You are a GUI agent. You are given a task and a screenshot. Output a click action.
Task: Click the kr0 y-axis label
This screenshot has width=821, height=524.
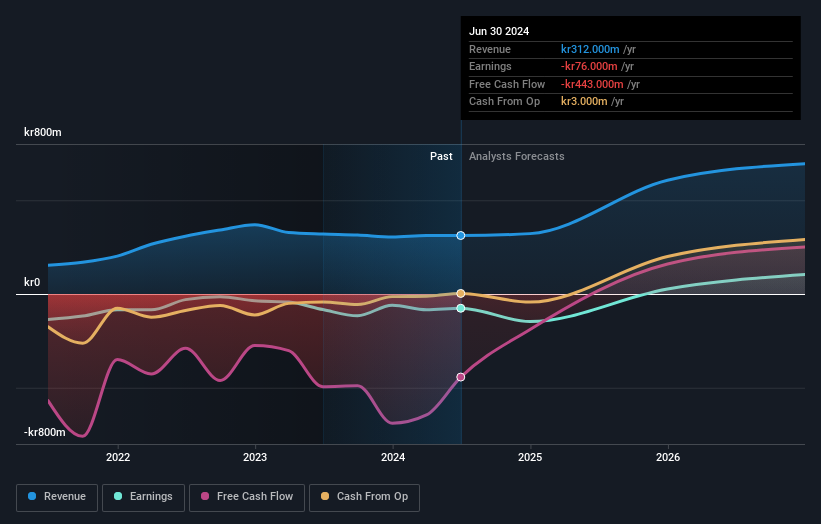click(x=32, y=282)
